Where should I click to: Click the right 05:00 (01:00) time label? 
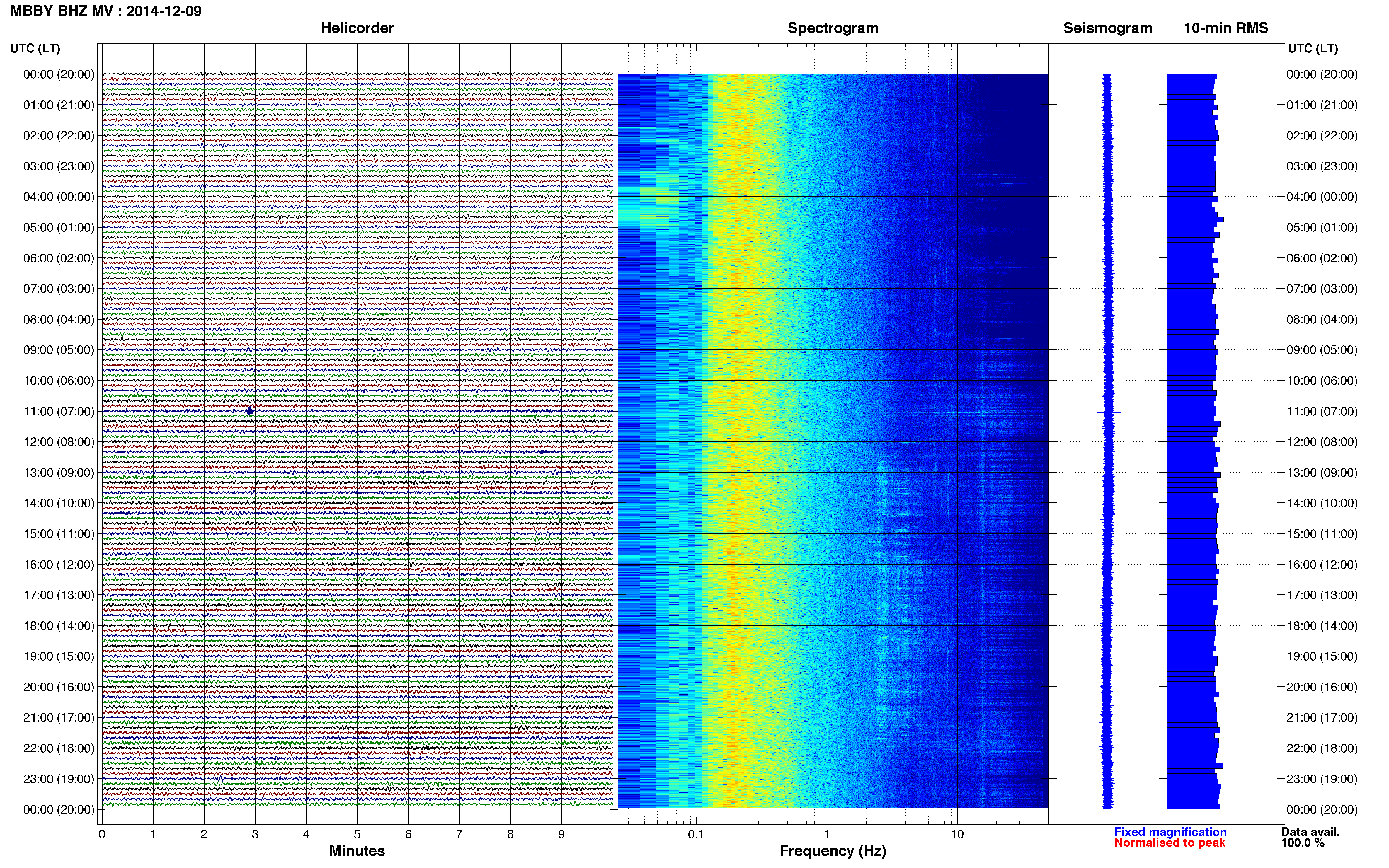point(1322,227)
